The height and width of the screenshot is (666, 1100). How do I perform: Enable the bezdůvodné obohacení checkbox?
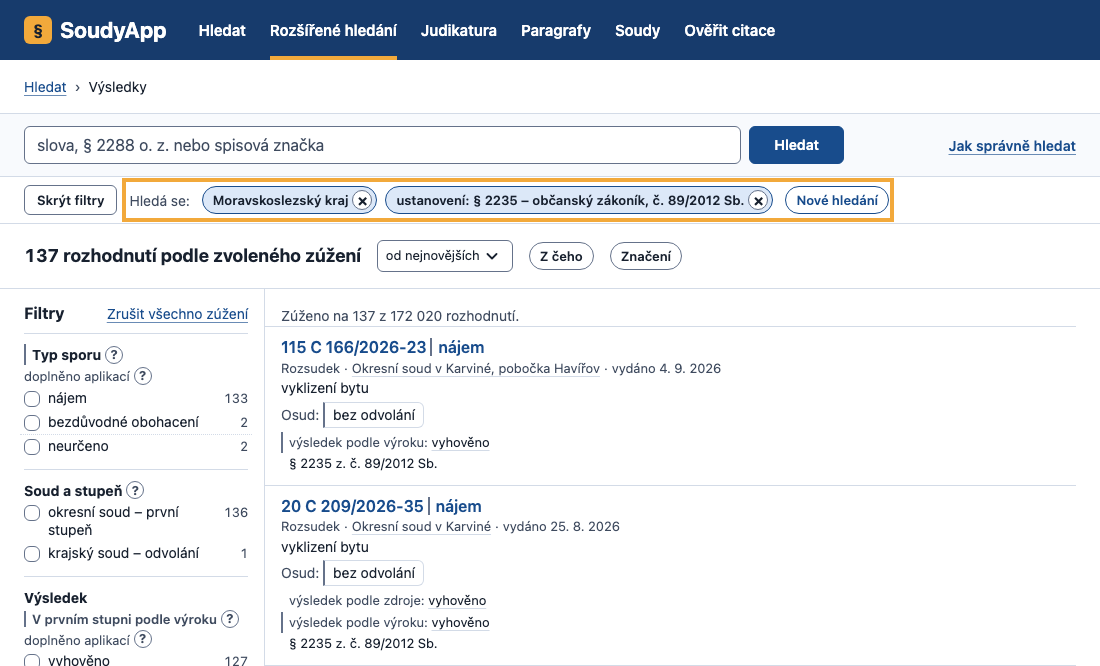click(32, 423)
